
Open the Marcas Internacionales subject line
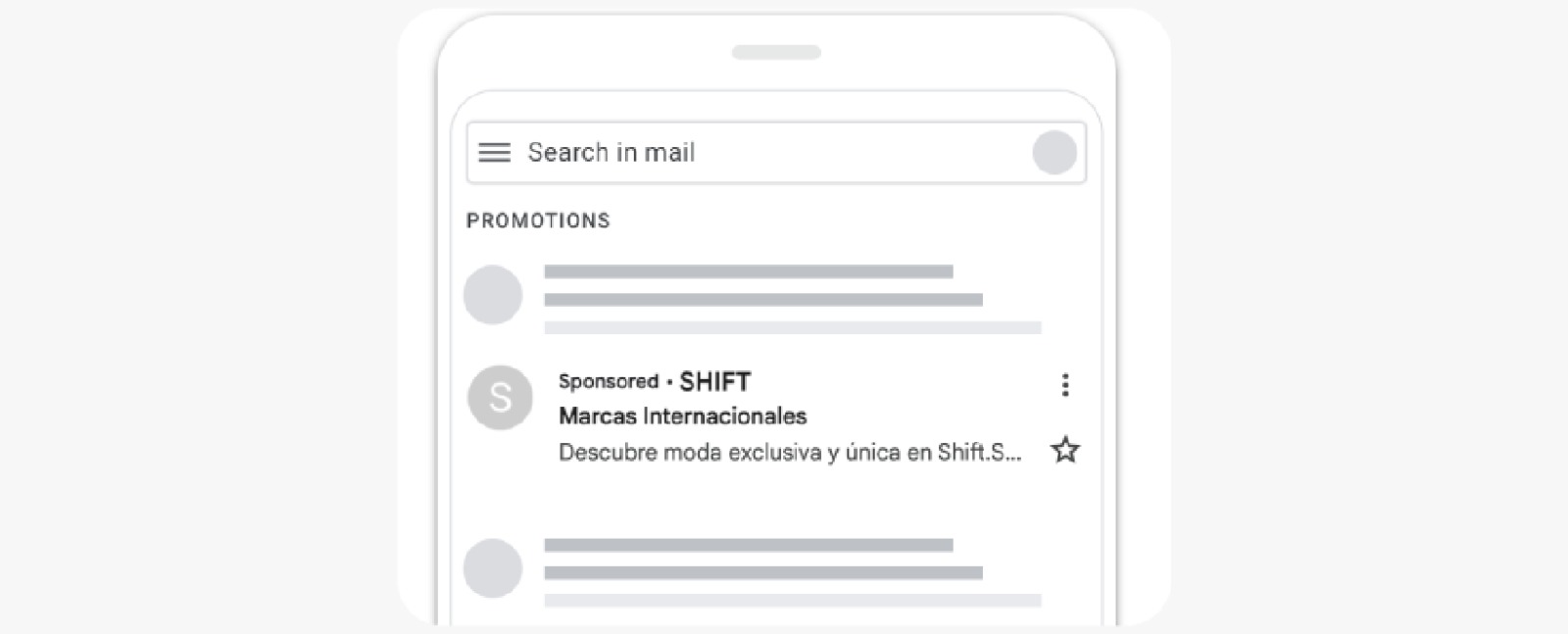click(x=682, y=416)
